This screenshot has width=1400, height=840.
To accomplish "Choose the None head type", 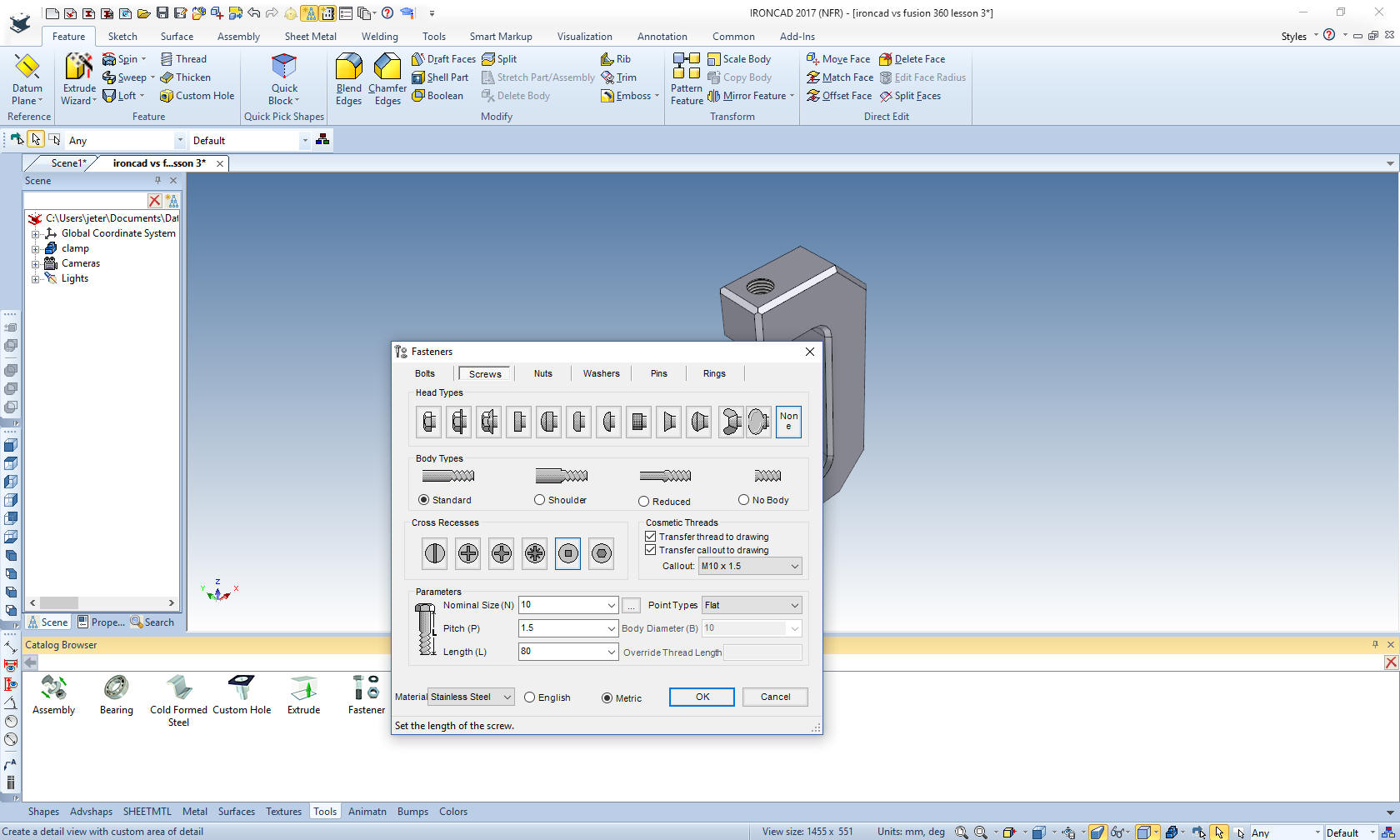I will pos(788,422).
